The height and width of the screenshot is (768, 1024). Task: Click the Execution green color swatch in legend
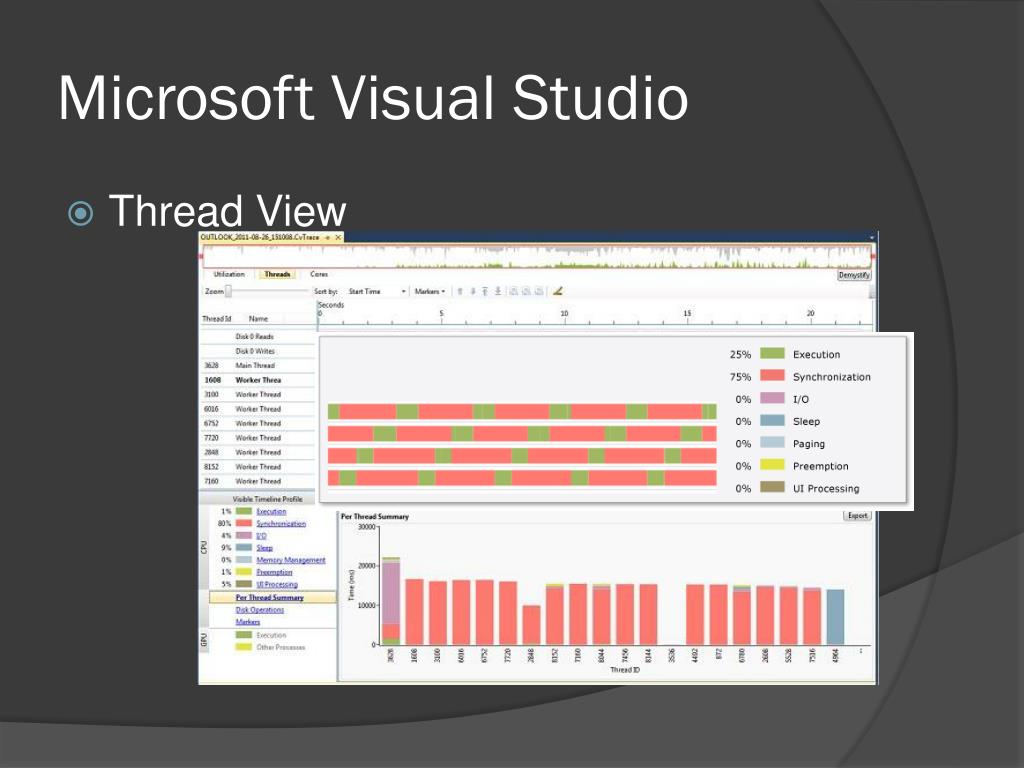pyautogui.click(x=773, y=354)
